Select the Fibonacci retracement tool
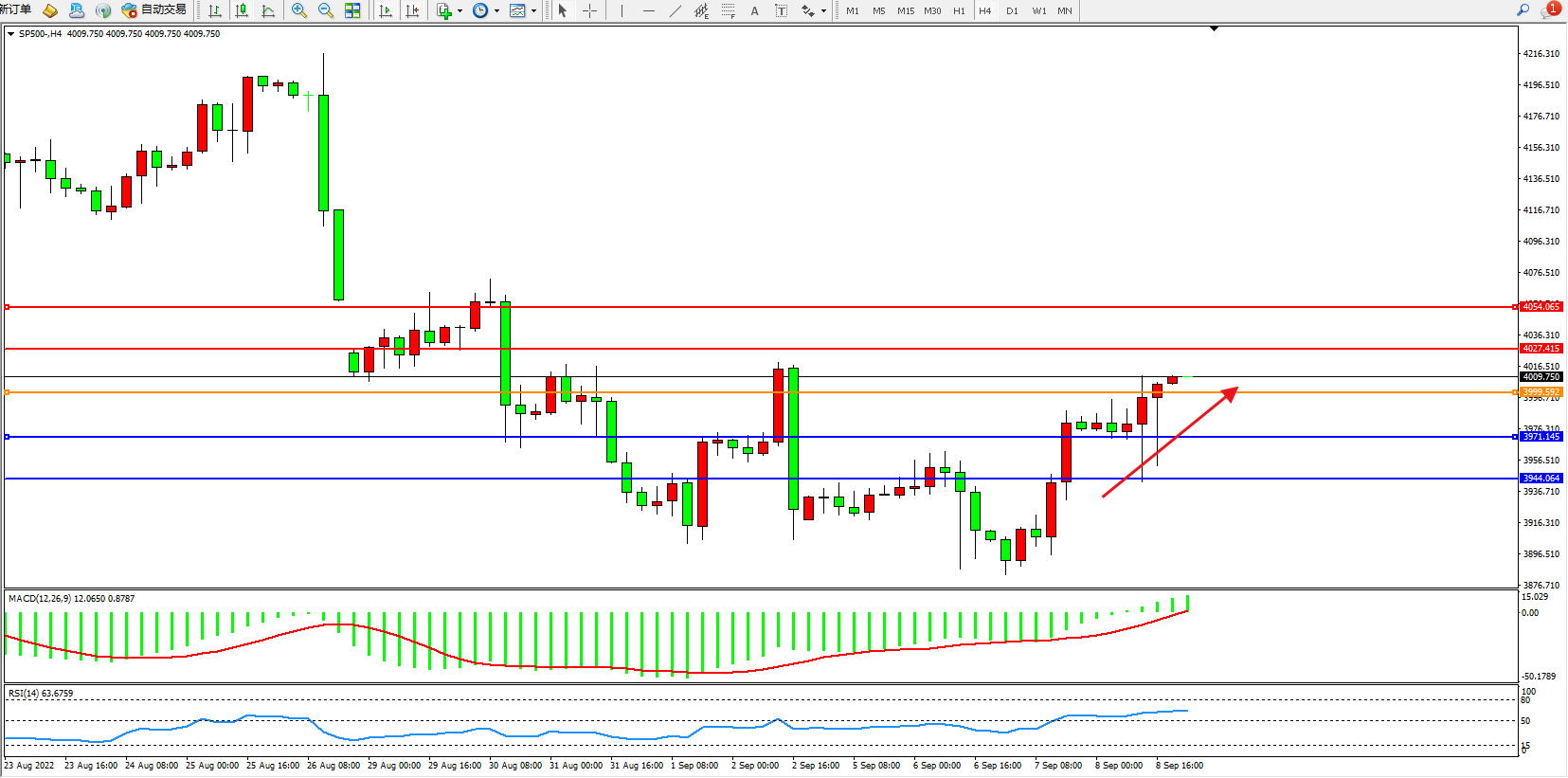This screenshot has height=778, width=1568. pyautogui.click(x=728, y=10)
